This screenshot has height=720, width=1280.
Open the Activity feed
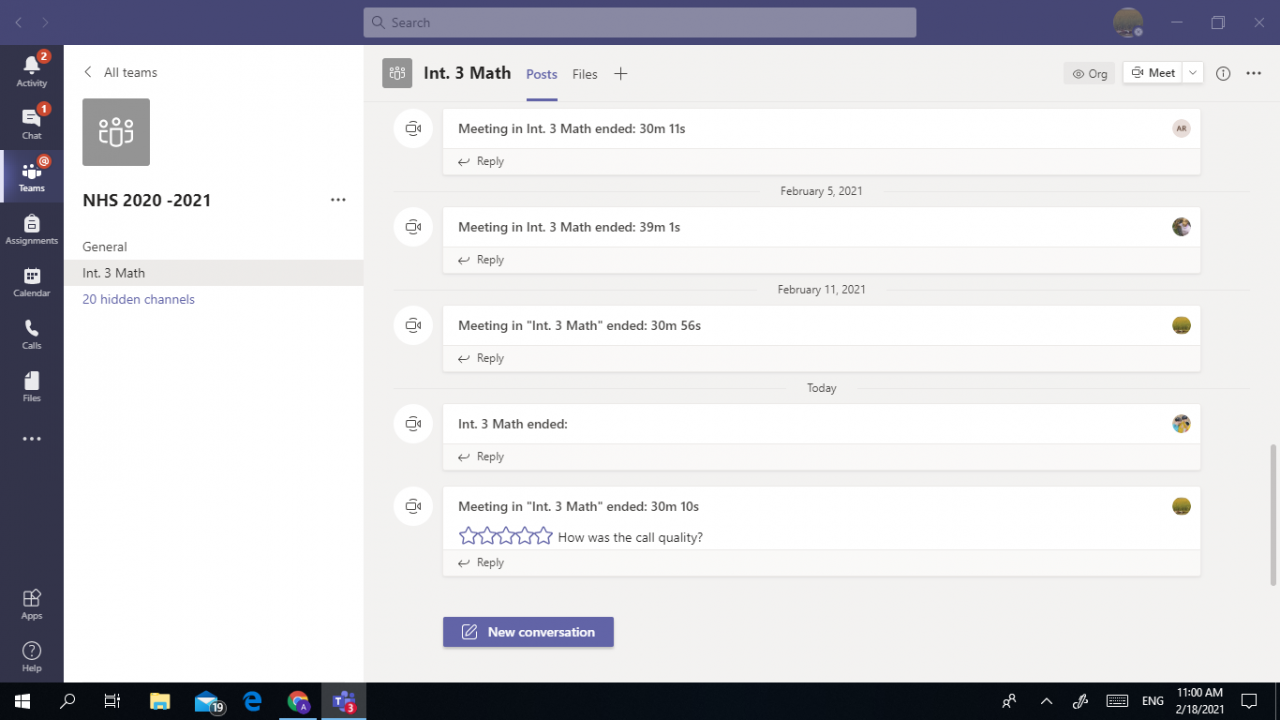pyautogui.click(x=32, y=70)
